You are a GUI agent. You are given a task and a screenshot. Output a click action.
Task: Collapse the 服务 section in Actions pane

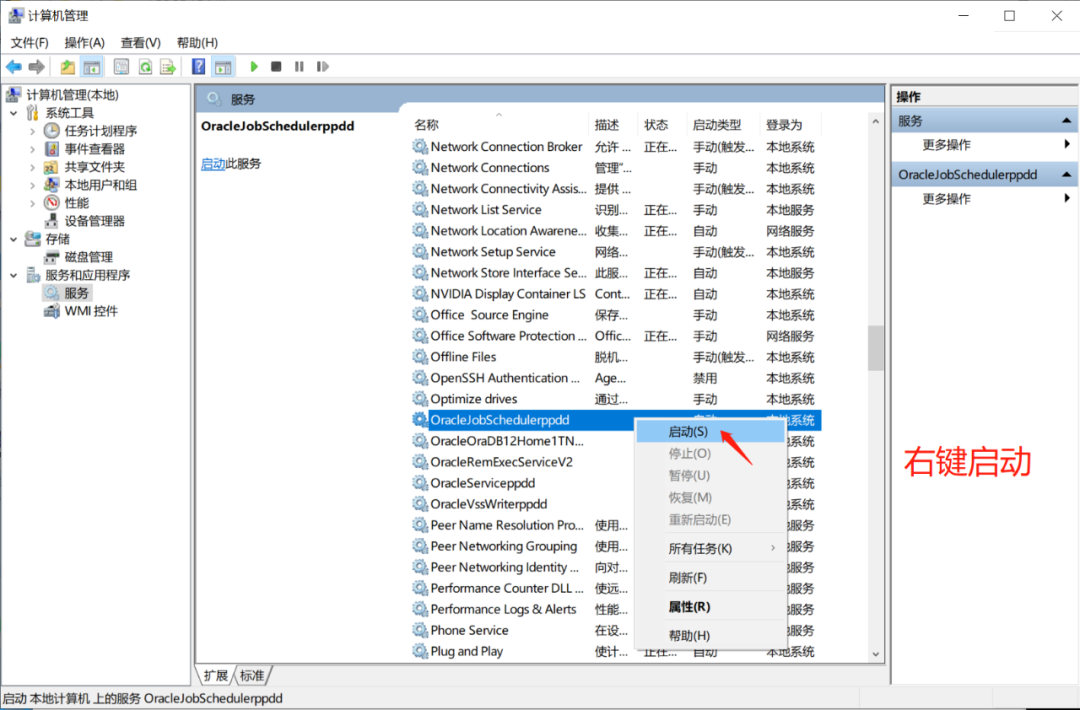point(1066,121)
